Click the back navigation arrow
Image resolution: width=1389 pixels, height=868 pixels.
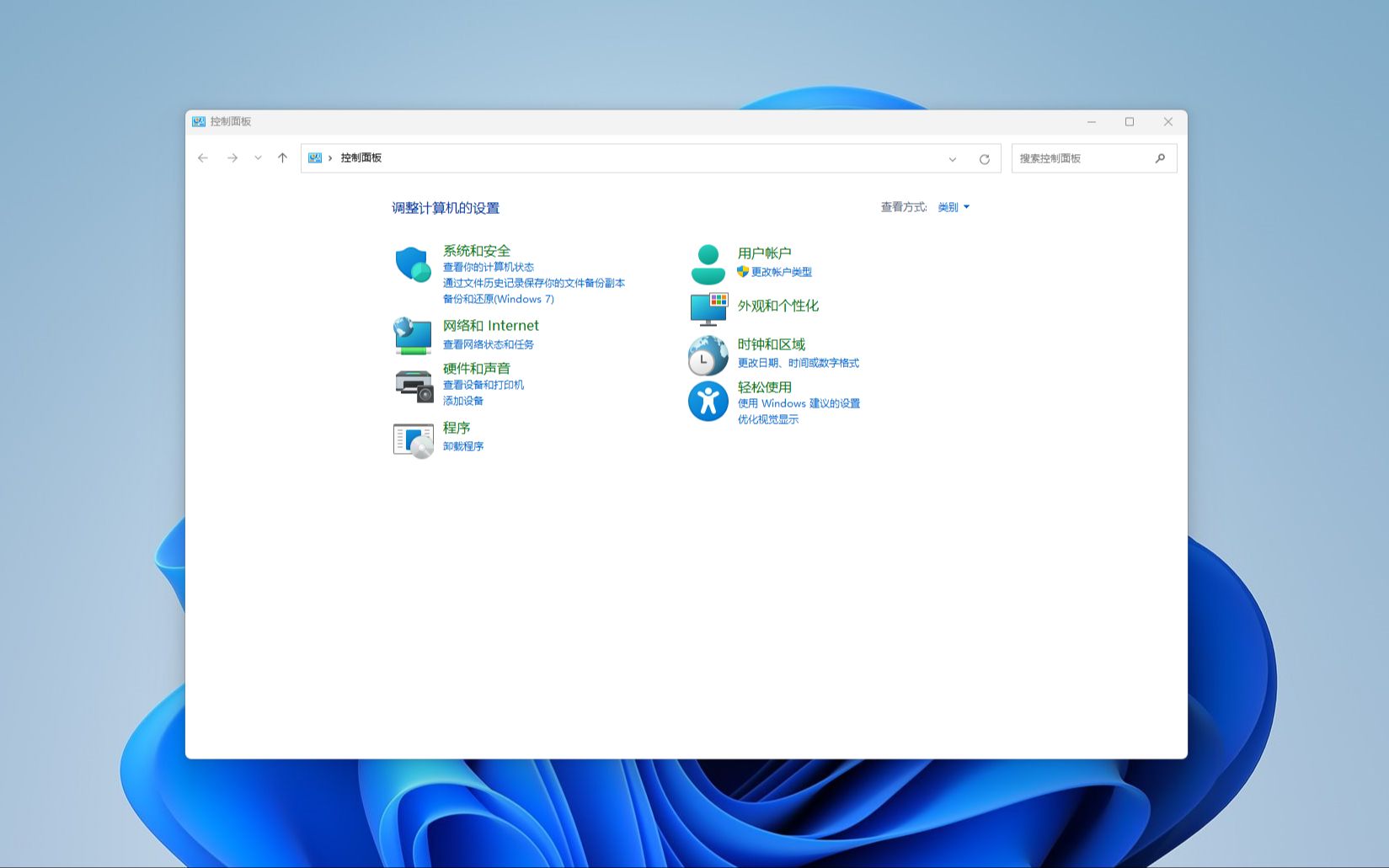(203, 158)
